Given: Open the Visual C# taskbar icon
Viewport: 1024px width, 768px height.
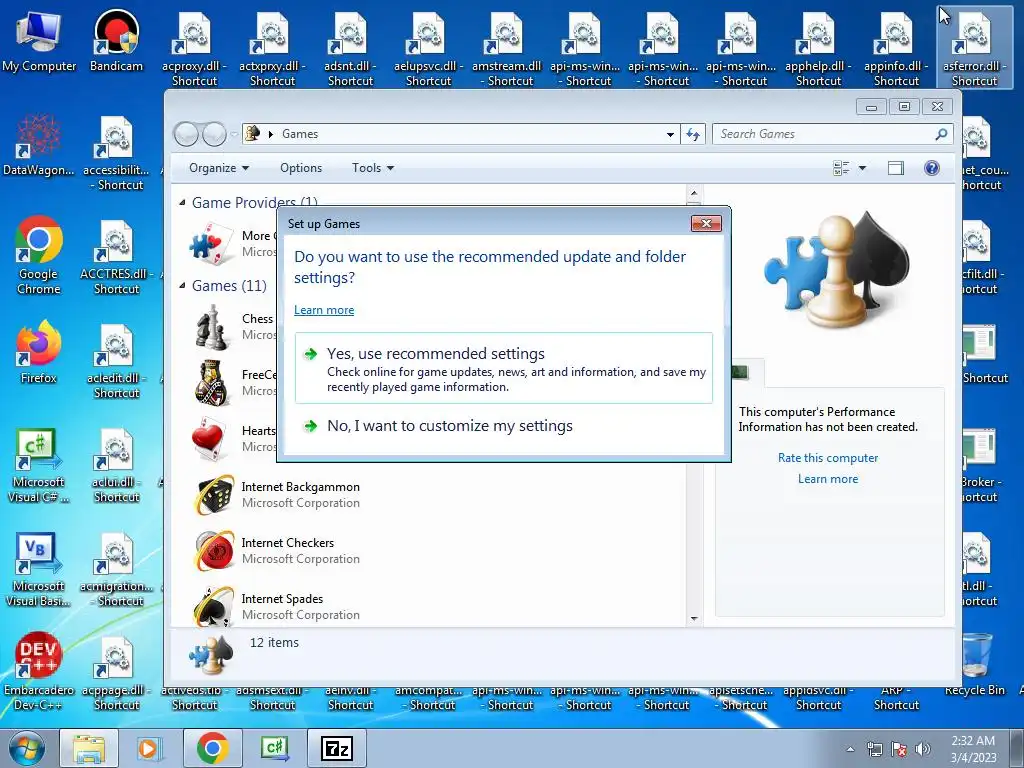Looking at the screenshot, I should (274, 749).
